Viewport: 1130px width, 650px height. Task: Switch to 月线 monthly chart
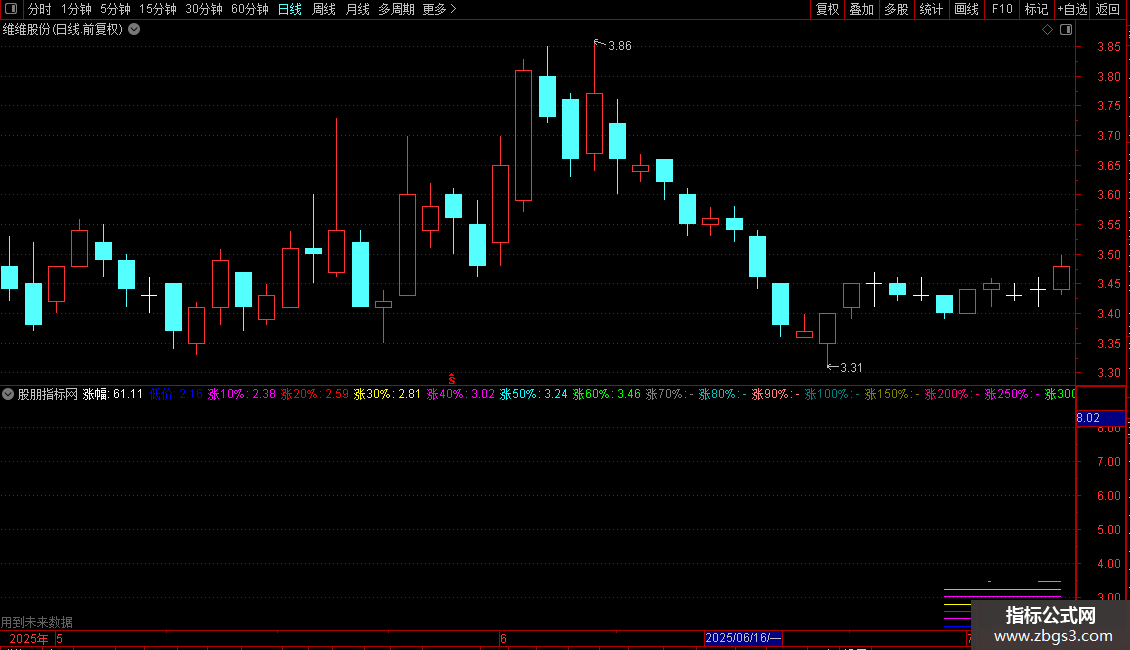(x=357, y=9)
